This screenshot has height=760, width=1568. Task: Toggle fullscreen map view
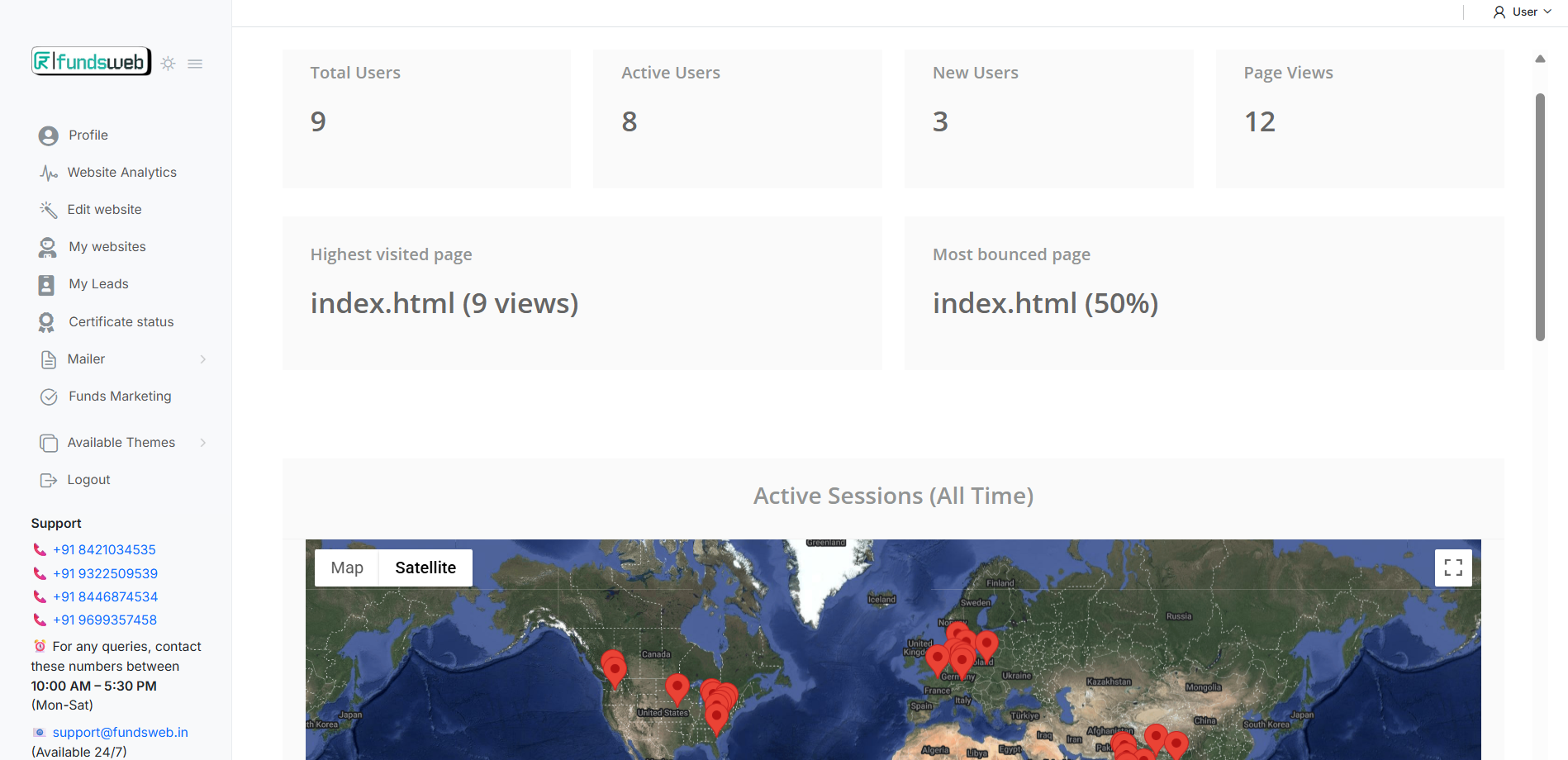1453,568
